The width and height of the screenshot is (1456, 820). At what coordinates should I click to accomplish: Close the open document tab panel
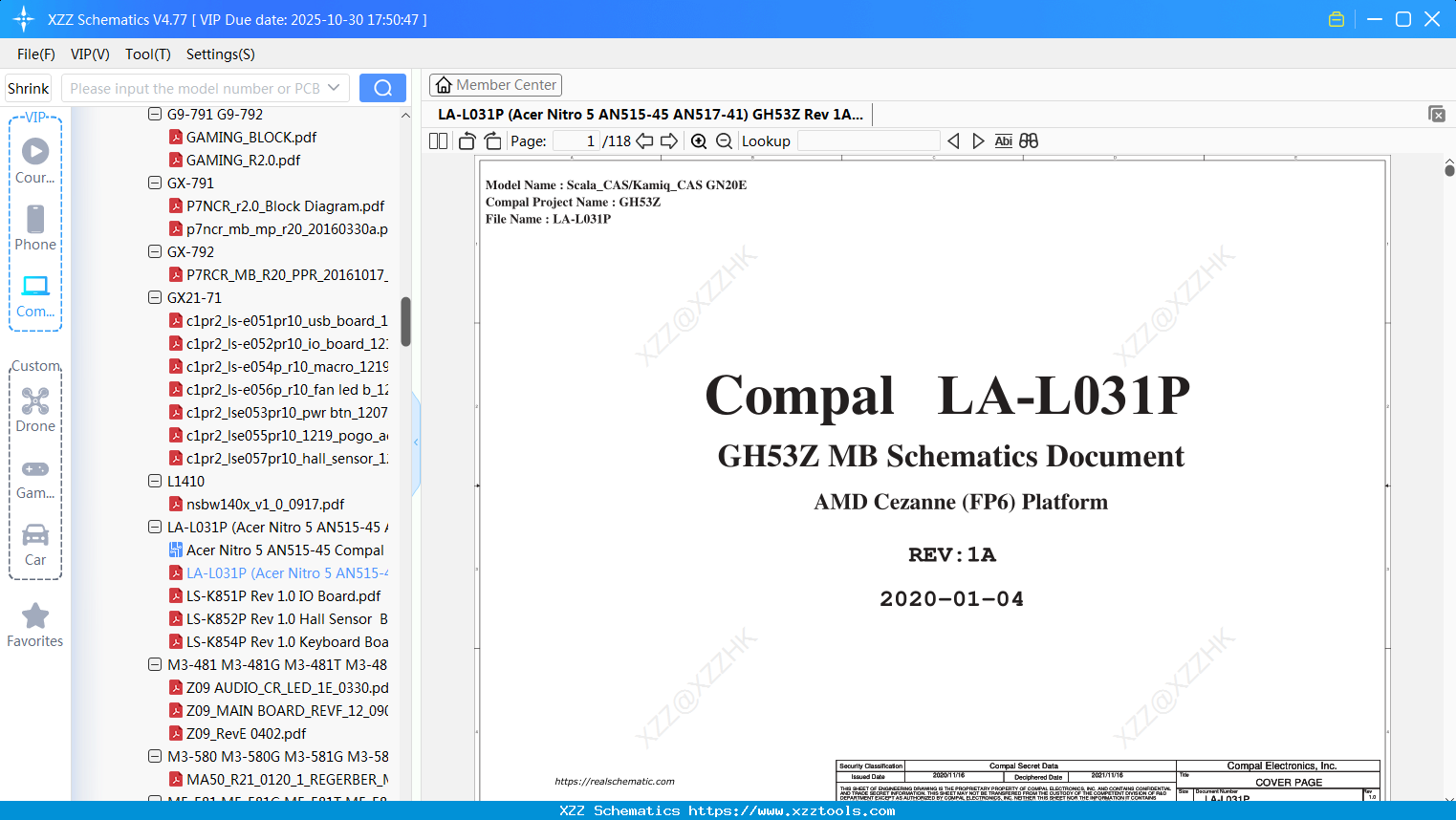(x=1437, y=114)
